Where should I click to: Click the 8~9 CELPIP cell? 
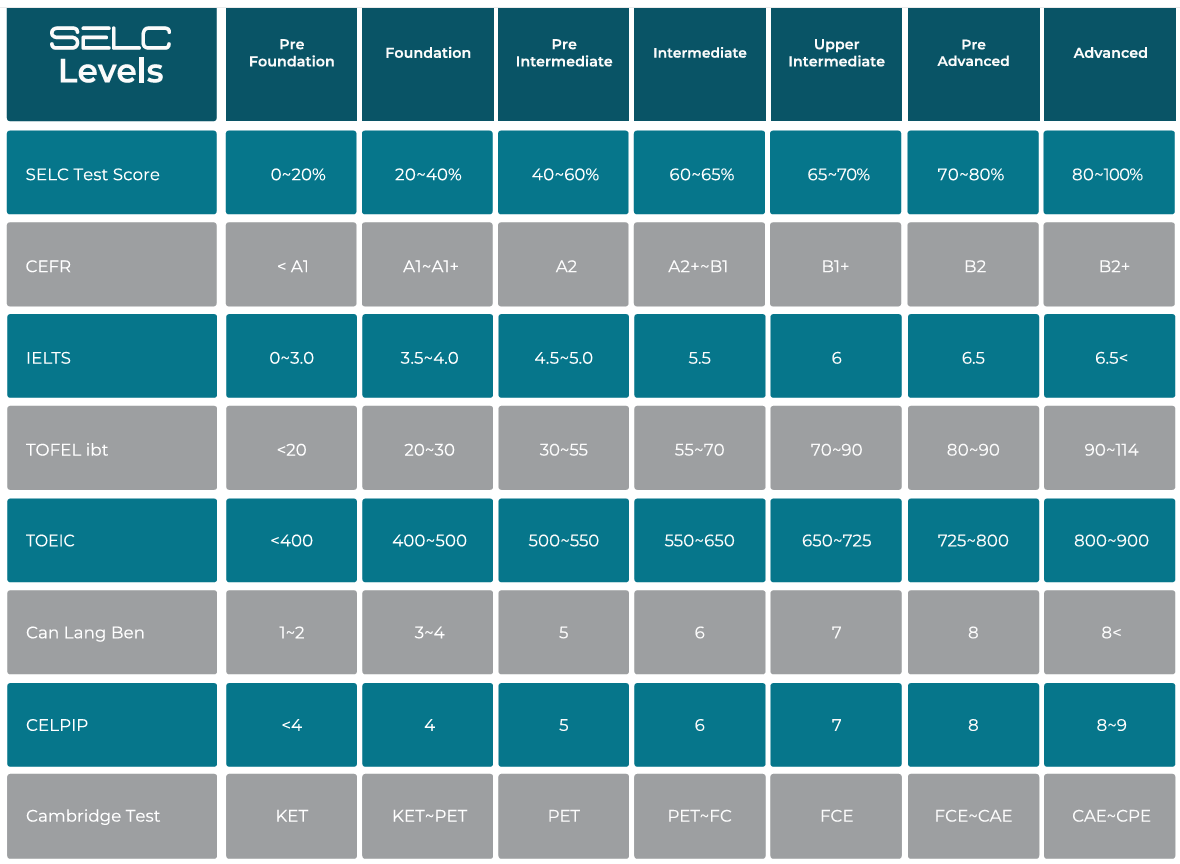tap(1110, 724)
